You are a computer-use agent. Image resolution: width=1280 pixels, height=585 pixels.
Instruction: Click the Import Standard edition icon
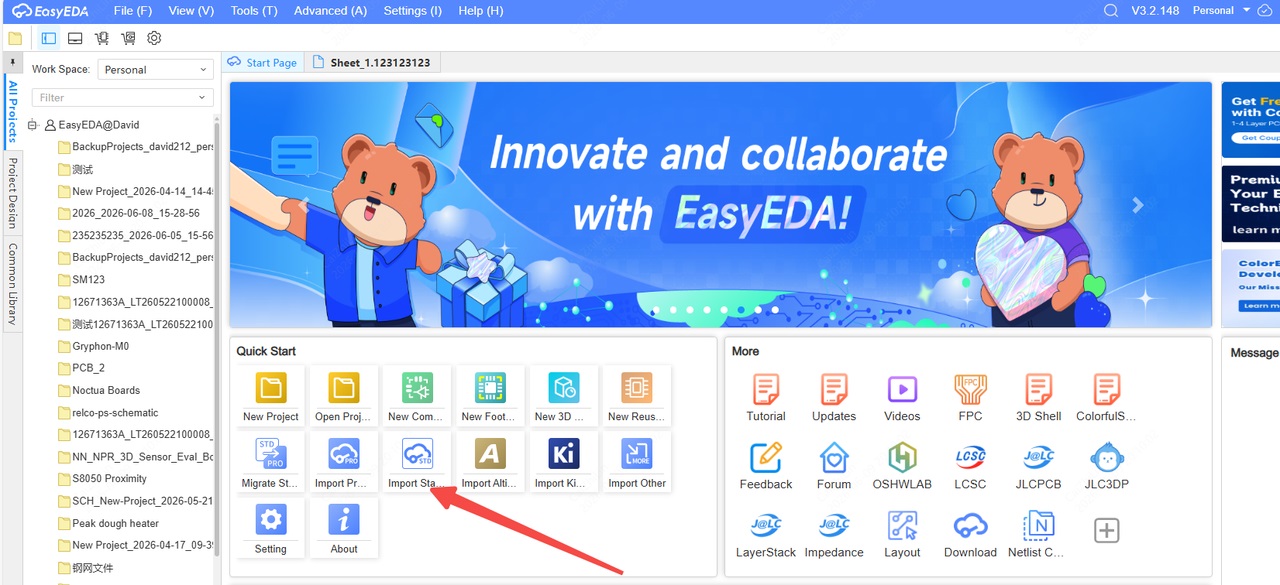coord(417,462)
